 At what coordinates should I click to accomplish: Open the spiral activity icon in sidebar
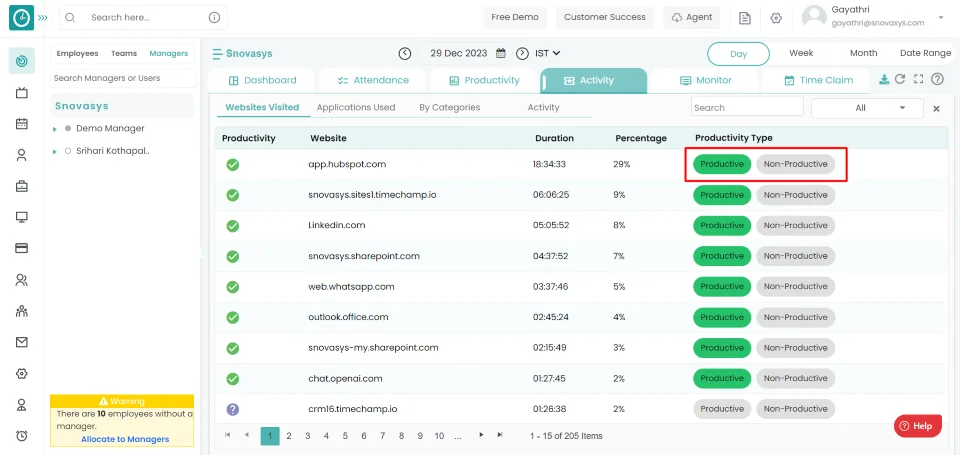click(x=21, y=61)
